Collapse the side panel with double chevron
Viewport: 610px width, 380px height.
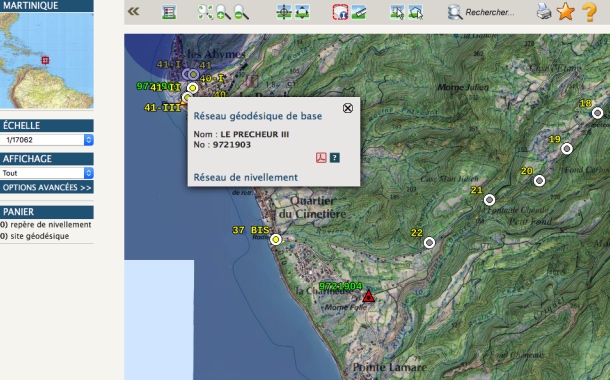(x=133, y=11)
